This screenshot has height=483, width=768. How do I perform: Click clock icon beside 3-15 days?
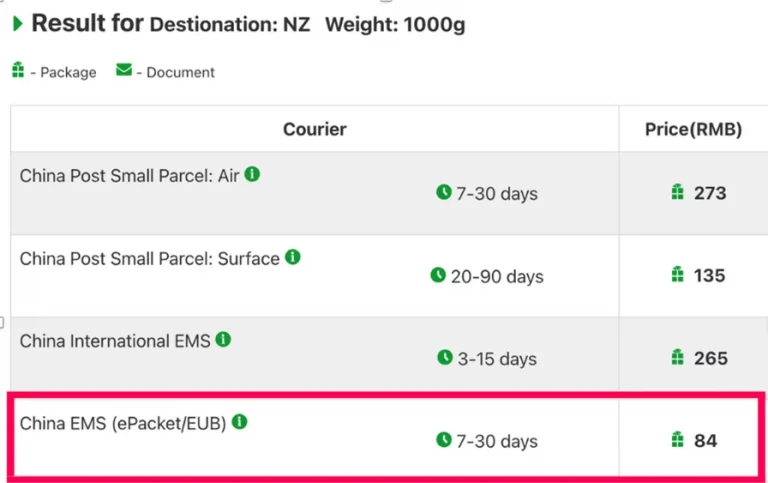point(445,357)
